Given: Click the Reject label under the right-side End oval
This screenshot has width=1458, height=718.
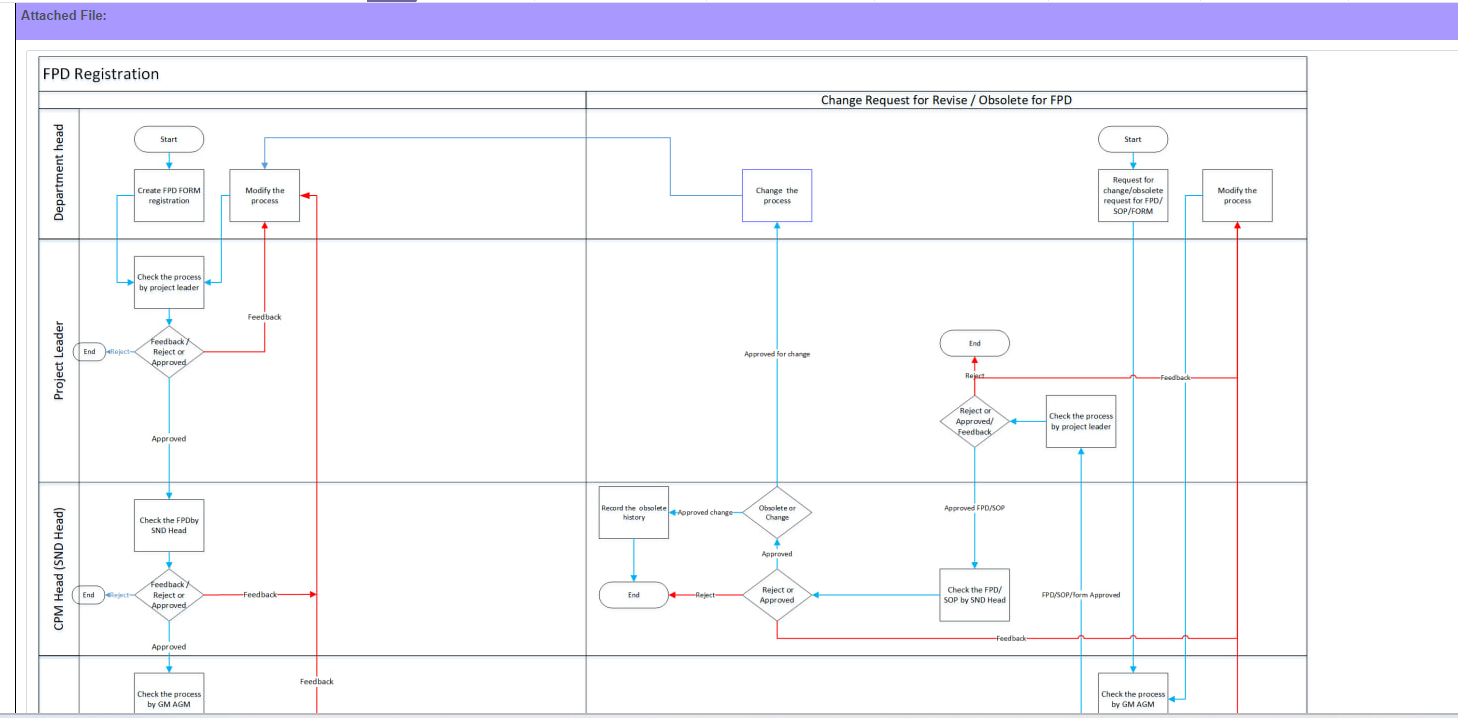Looking at the screenshot, I should pyautogui.click(x=975, y=376).
